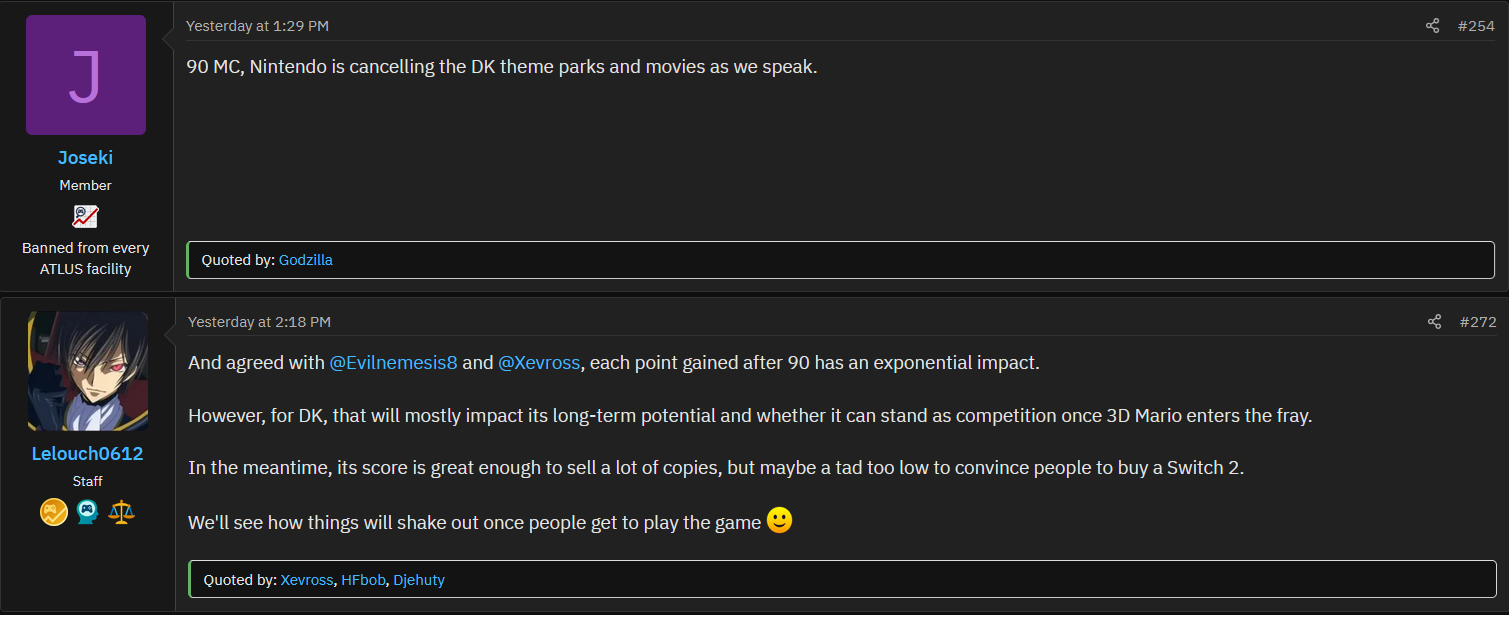
Task: Click the Lelouch0612 username link
Action: [88, 454]
